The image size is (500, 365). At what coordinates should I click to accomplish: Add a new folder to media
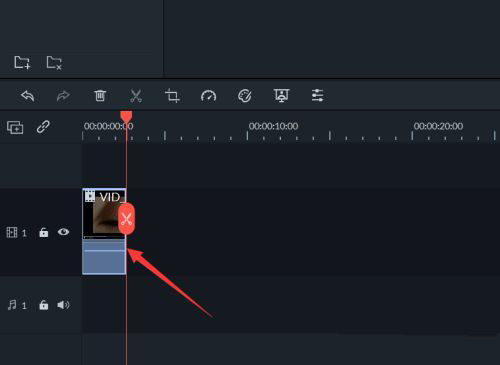tap(22, 62)
